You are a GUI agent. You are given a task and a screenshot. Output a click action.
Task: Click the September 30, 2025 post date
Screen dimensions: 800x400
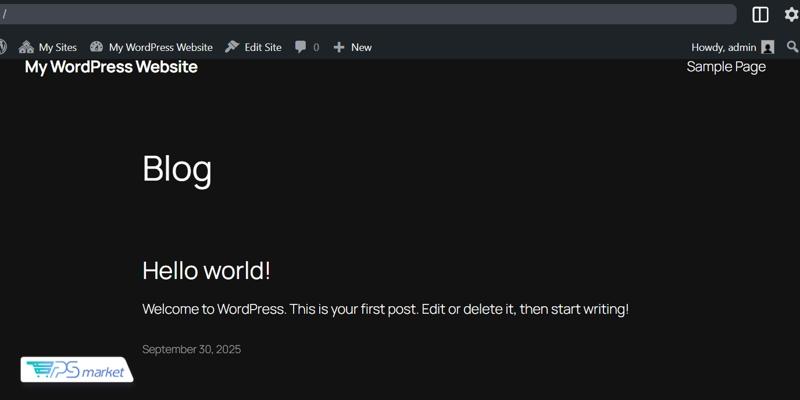[x=191, y=349]
